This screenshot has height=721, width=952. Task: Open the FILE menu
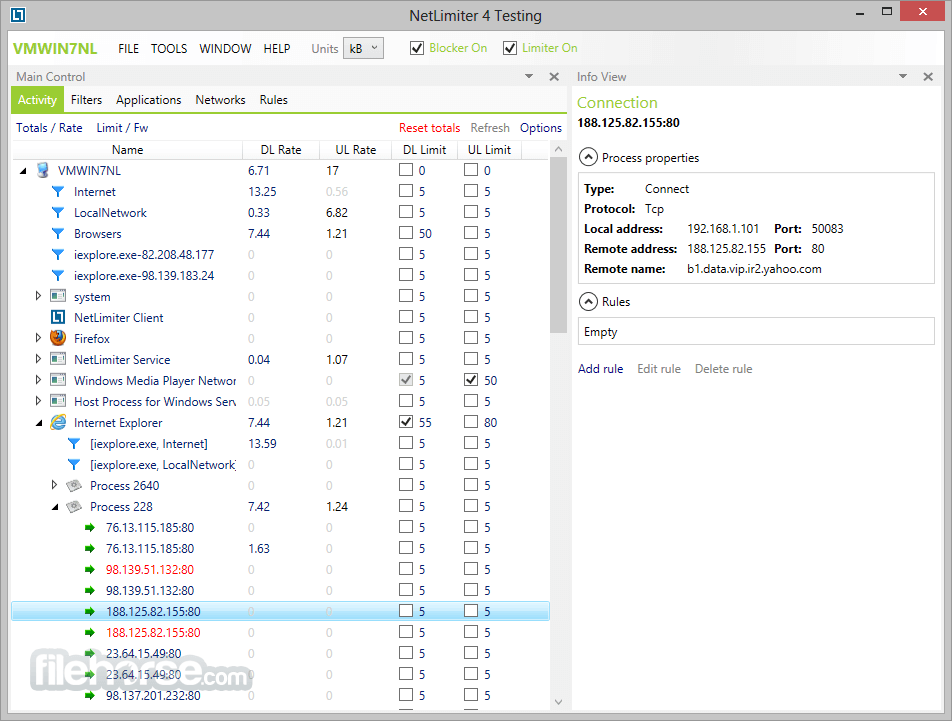[x=129, y=49]
